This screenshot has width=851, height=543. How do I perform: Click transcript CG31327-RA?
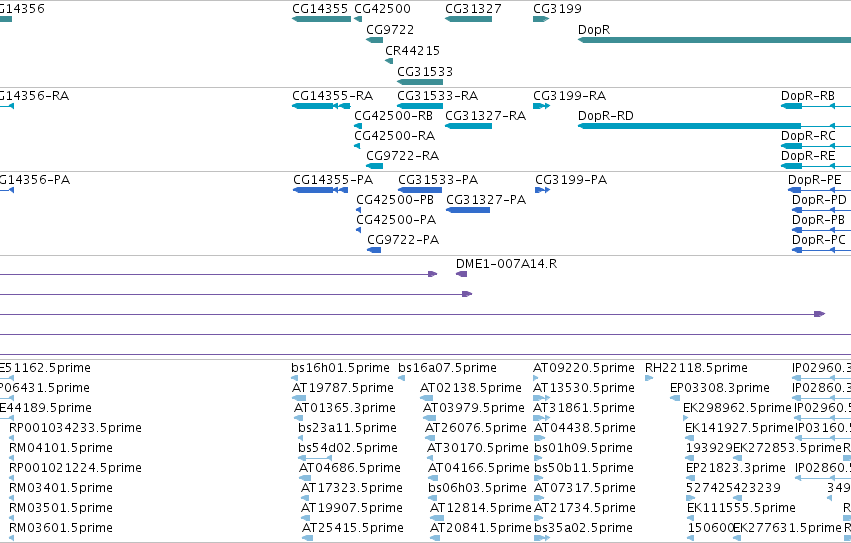click(x=468, y=126)
